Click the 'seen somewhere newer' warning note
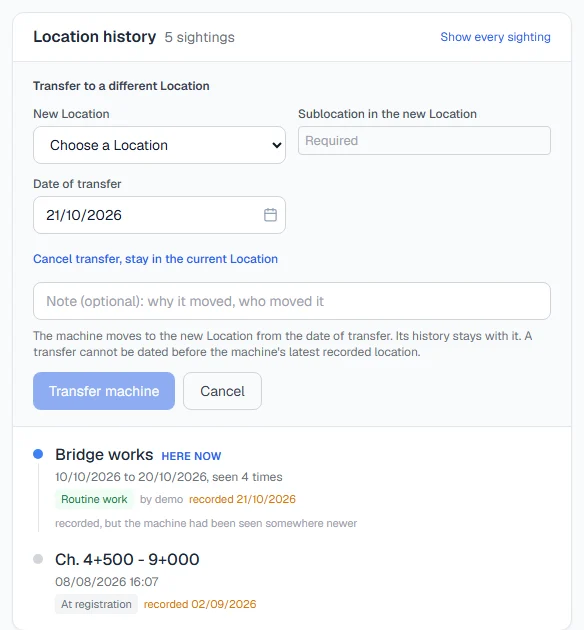 [x=206, y=523]
